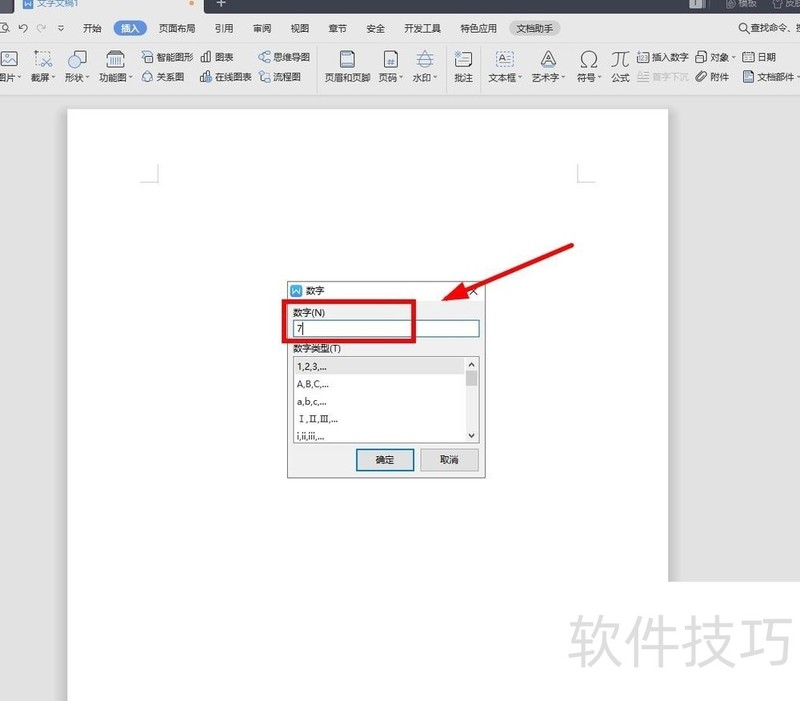
Task: Switch to the 页面布局 tab
Action: 177,29
